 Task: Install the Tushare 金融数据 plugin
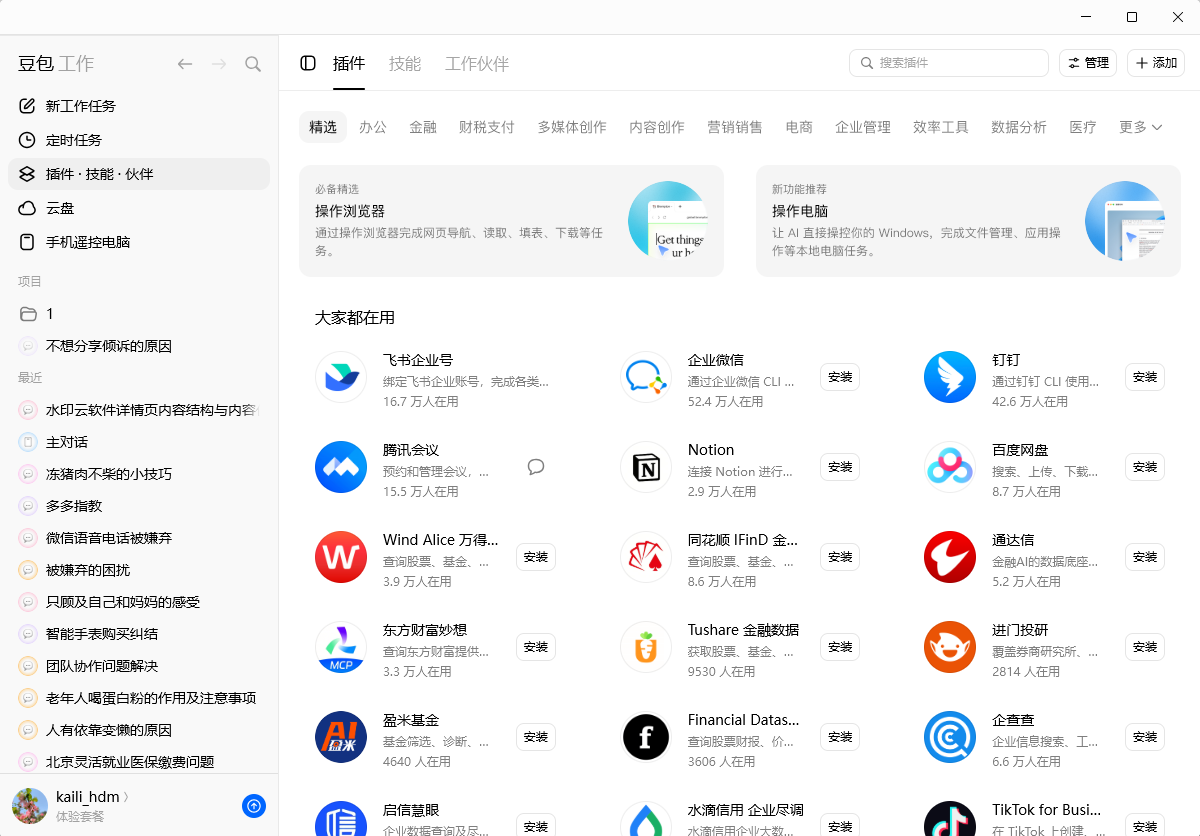click(x=840, y=647)
